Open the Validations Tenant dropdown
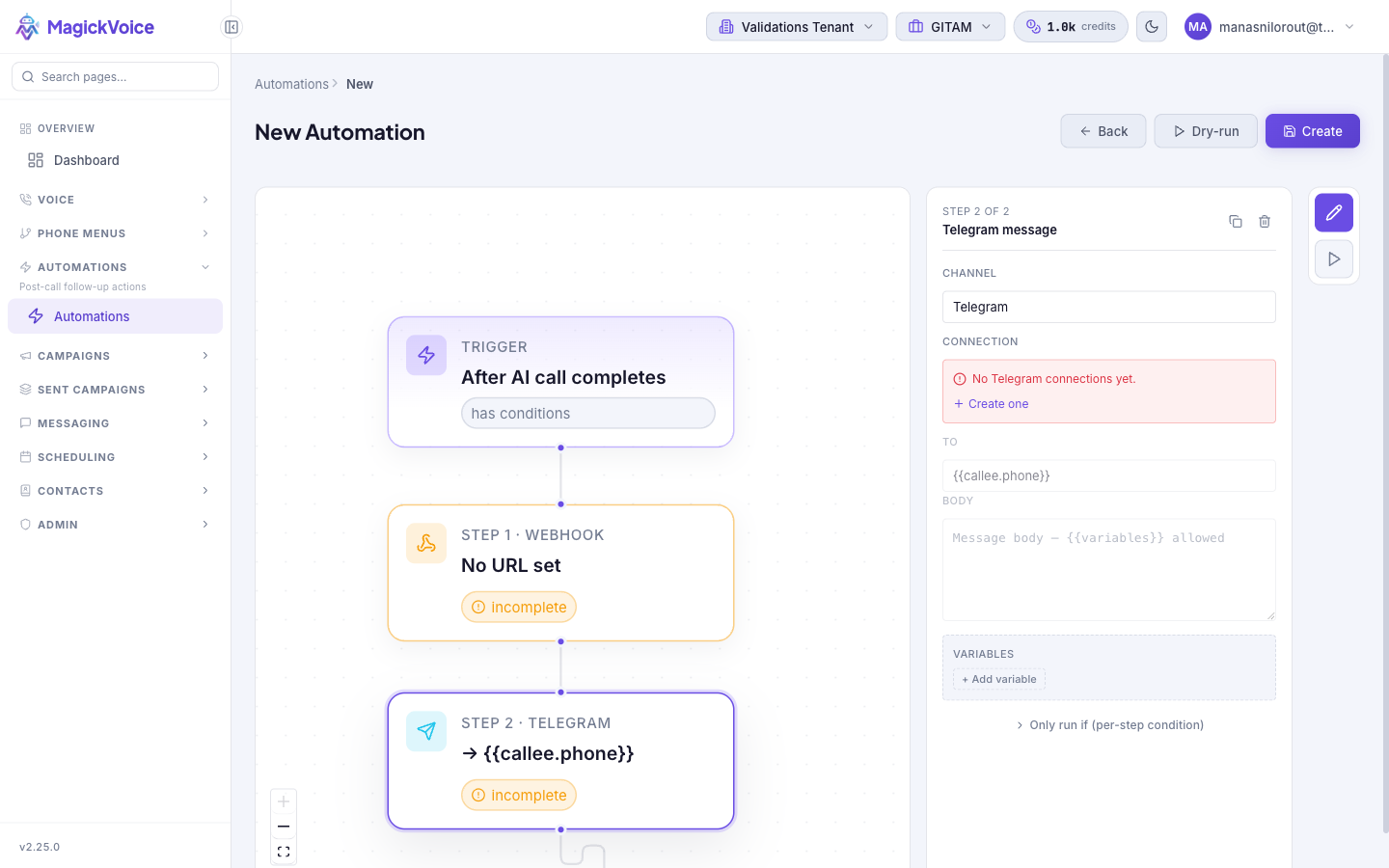 tap(797, 27)
